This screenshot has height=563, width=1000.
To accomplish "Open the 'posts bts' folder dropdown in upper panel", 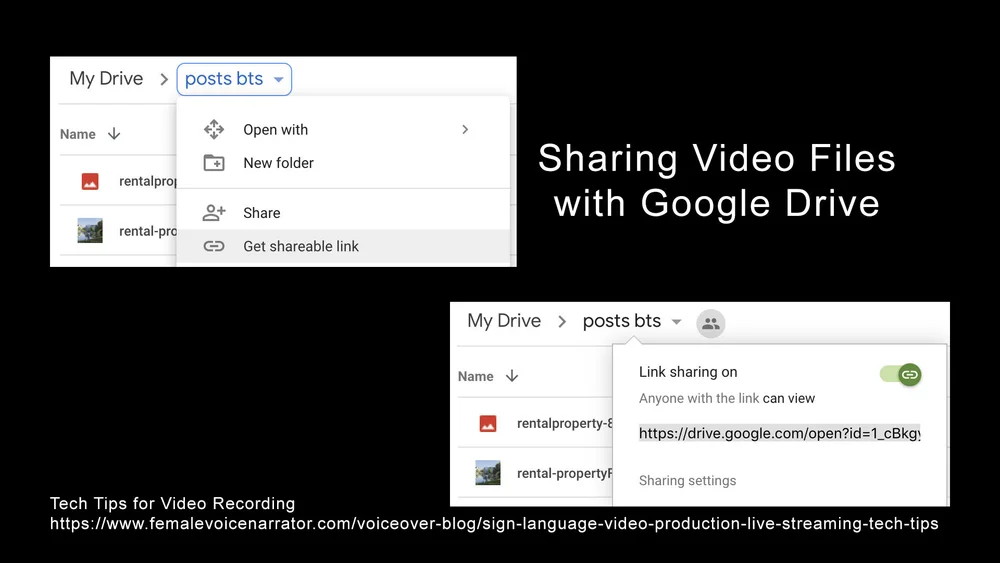I will coord(234,79).
